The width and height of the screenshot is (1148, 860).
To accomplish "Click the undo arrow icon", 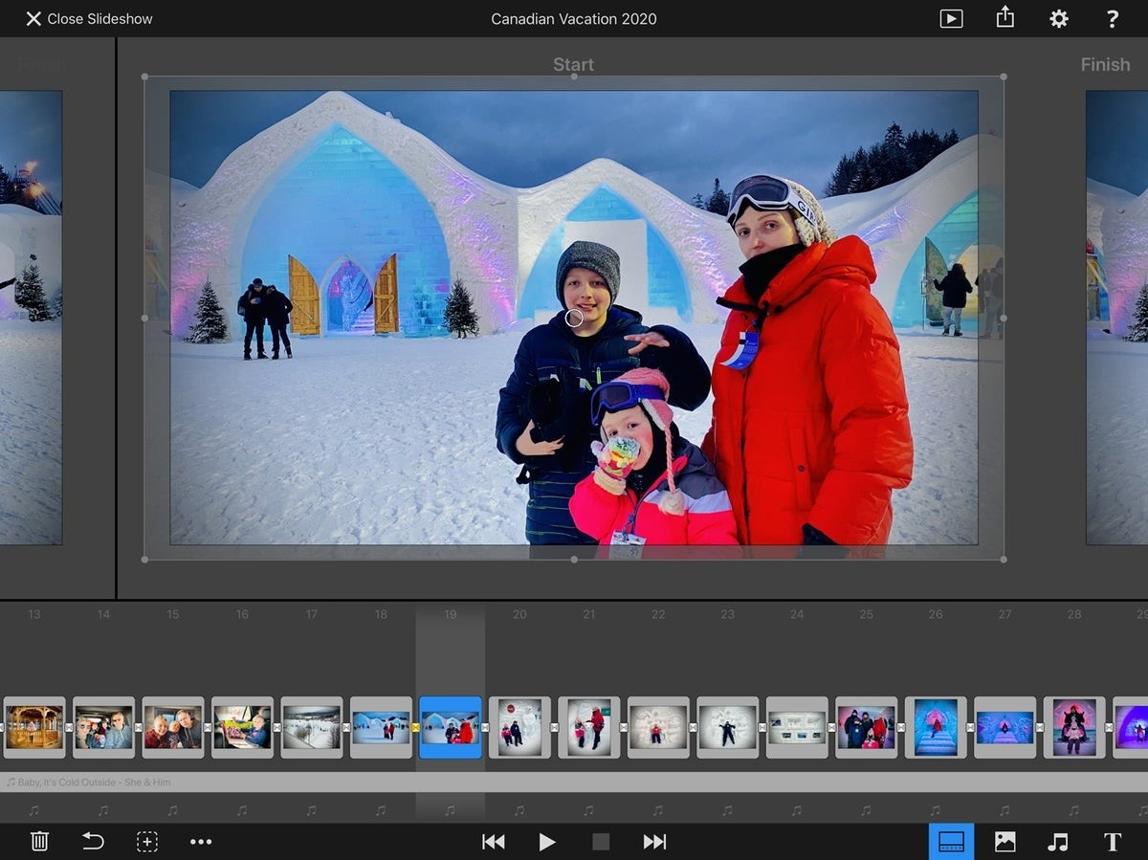I will (x=93, y=841).
